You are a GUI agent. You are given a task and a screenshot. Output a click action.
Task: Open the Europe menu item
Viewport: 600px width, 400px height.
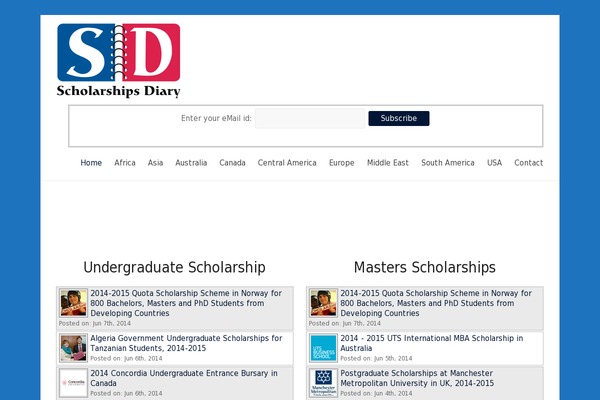pyautogui.click(x=342, y=163)
